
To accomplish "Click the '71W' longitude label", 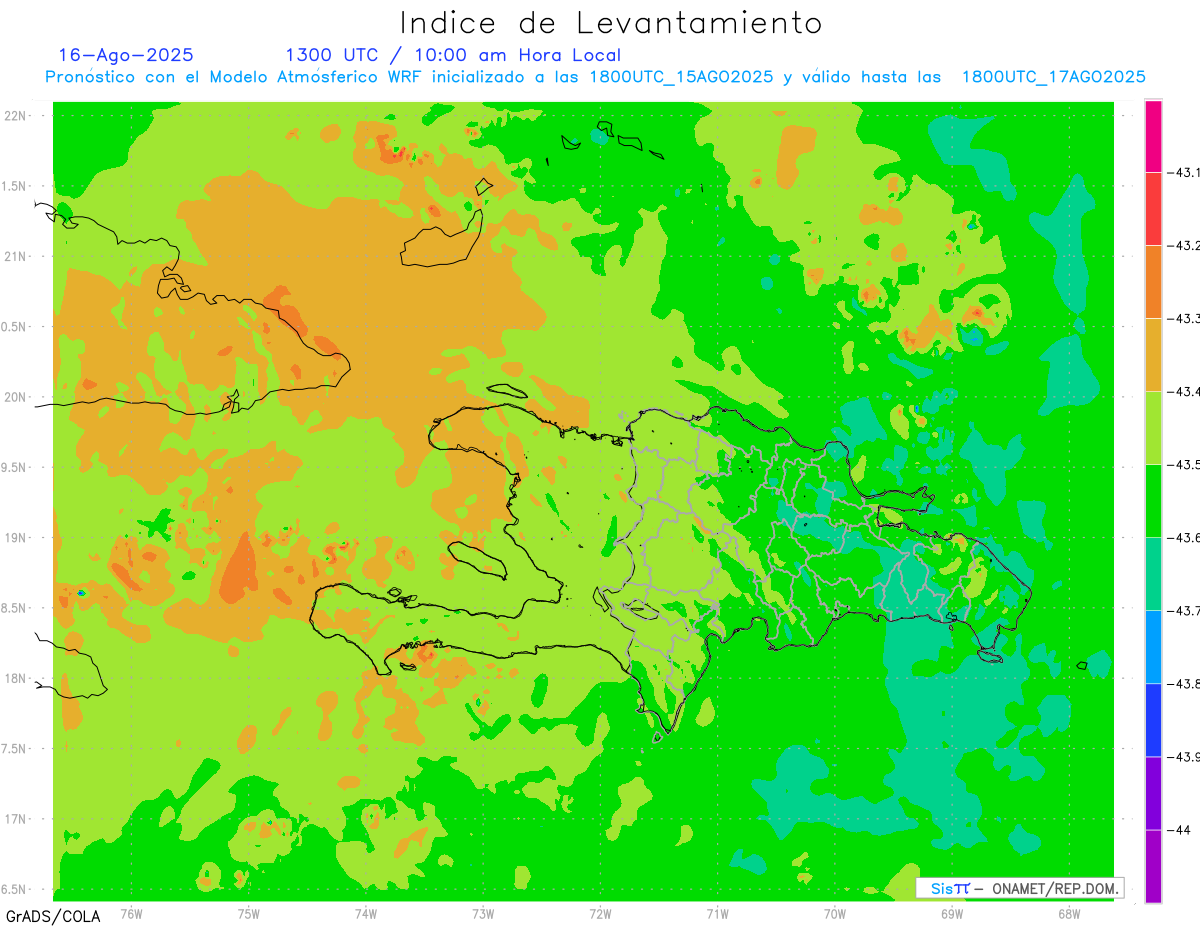I will [717, 913].
